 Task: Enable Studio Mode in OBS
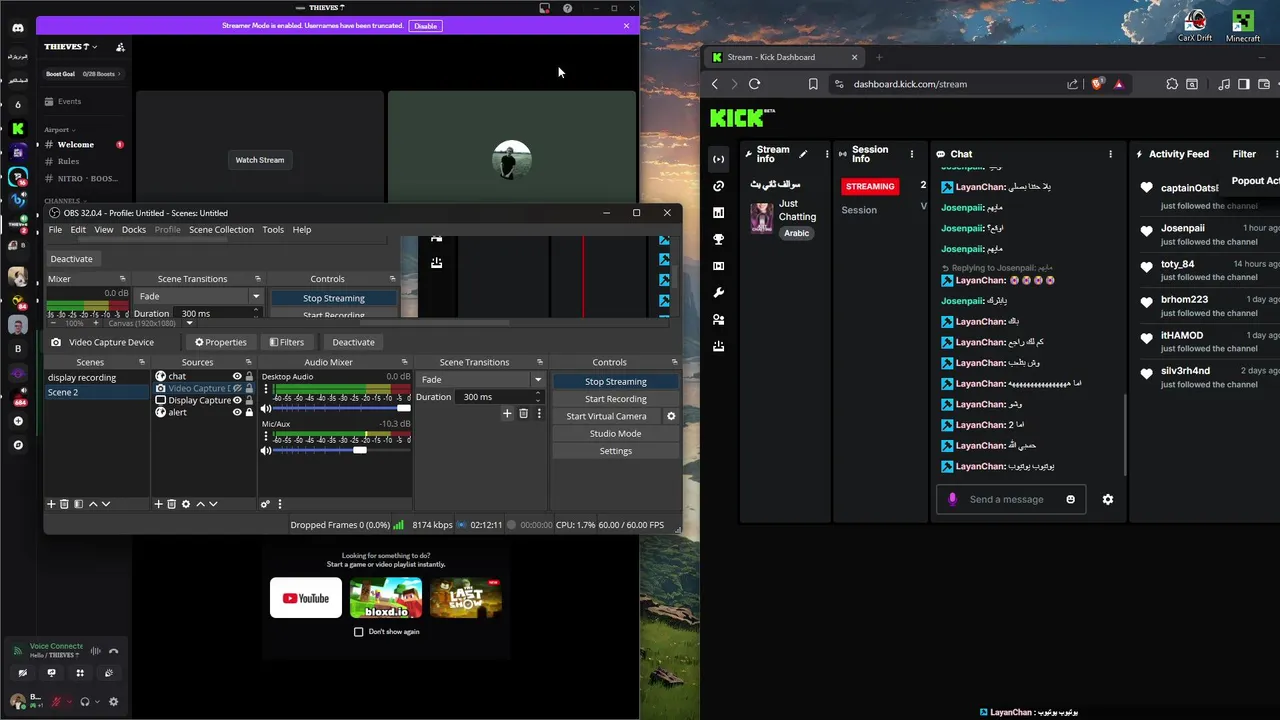coord(615,433)
